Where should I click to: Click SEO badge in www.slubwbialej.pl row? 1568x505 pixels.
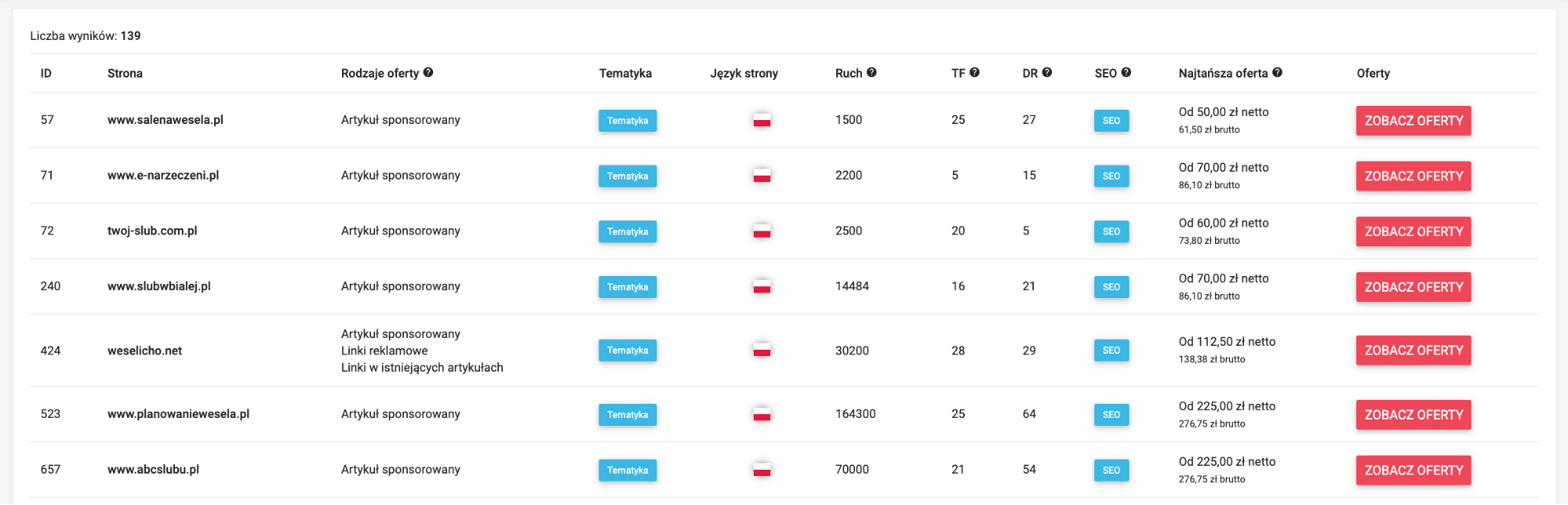(x=1111, y=287)
